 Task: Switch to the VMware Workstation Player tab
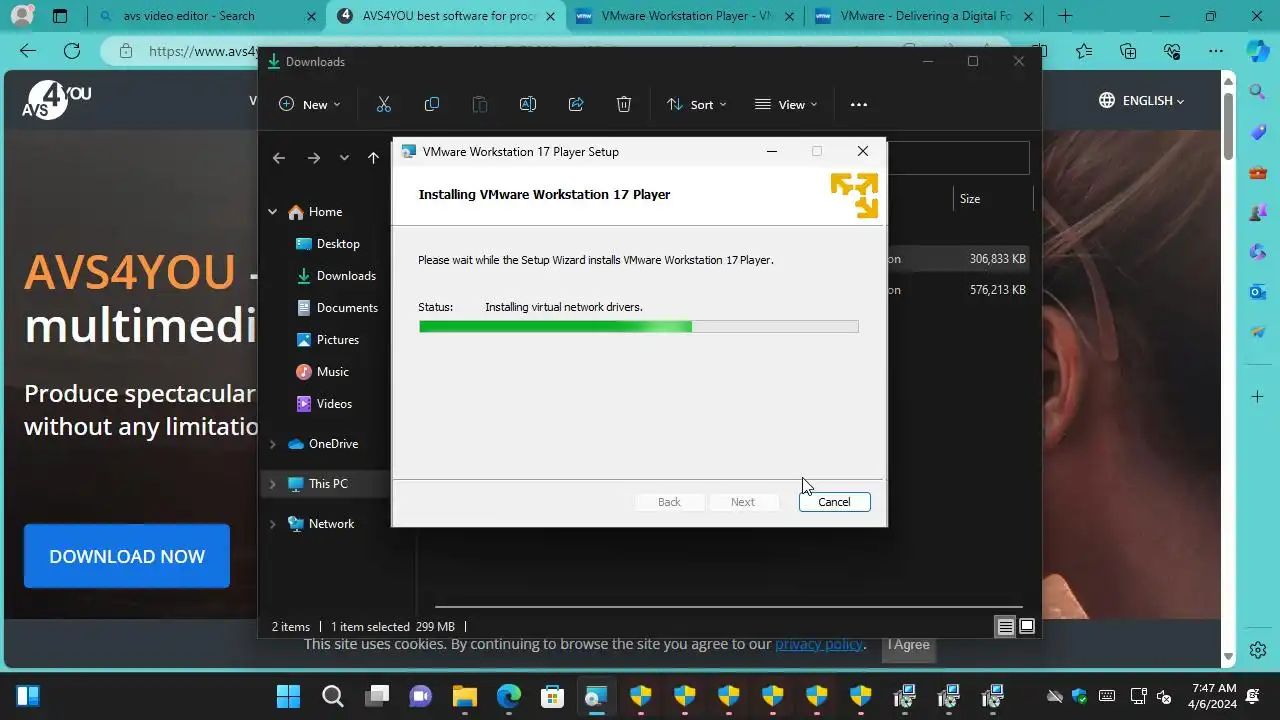click(685, 16)
